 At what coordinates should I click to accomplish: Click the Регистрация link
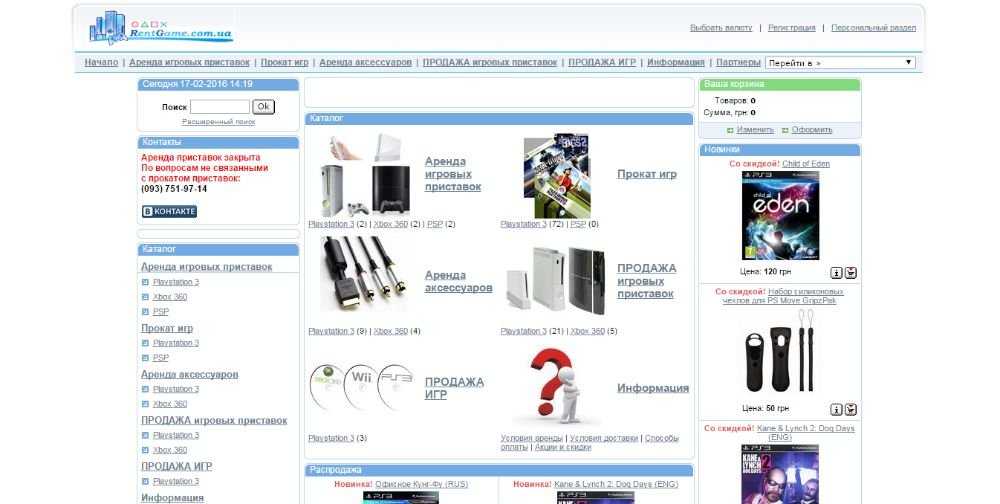791,28
